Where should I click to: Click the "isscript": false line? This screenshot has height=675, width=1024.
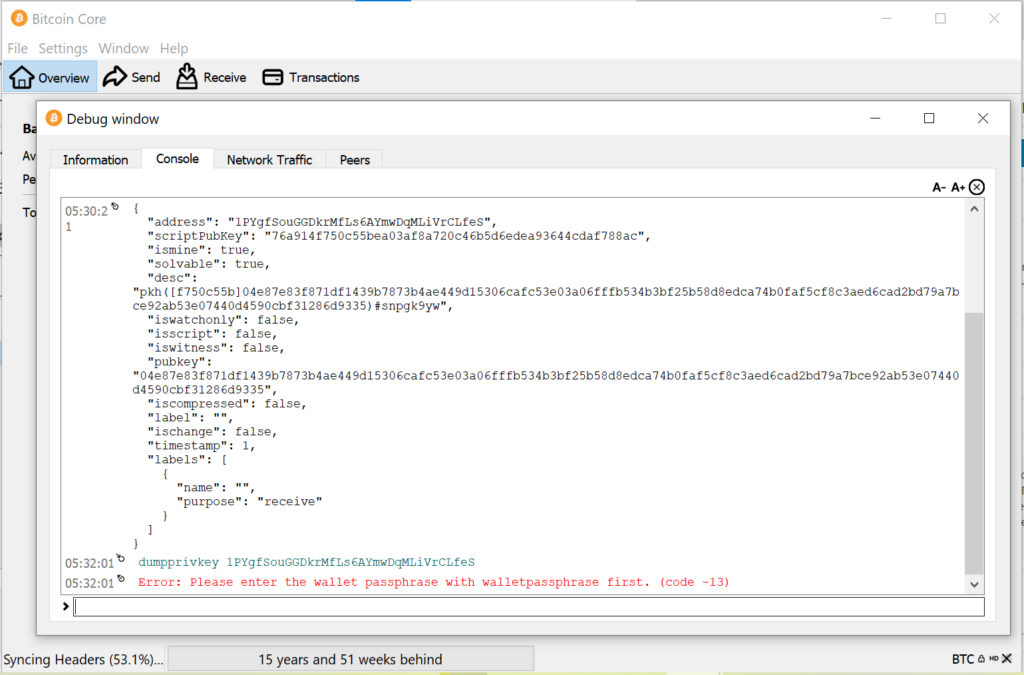[212, 334]
